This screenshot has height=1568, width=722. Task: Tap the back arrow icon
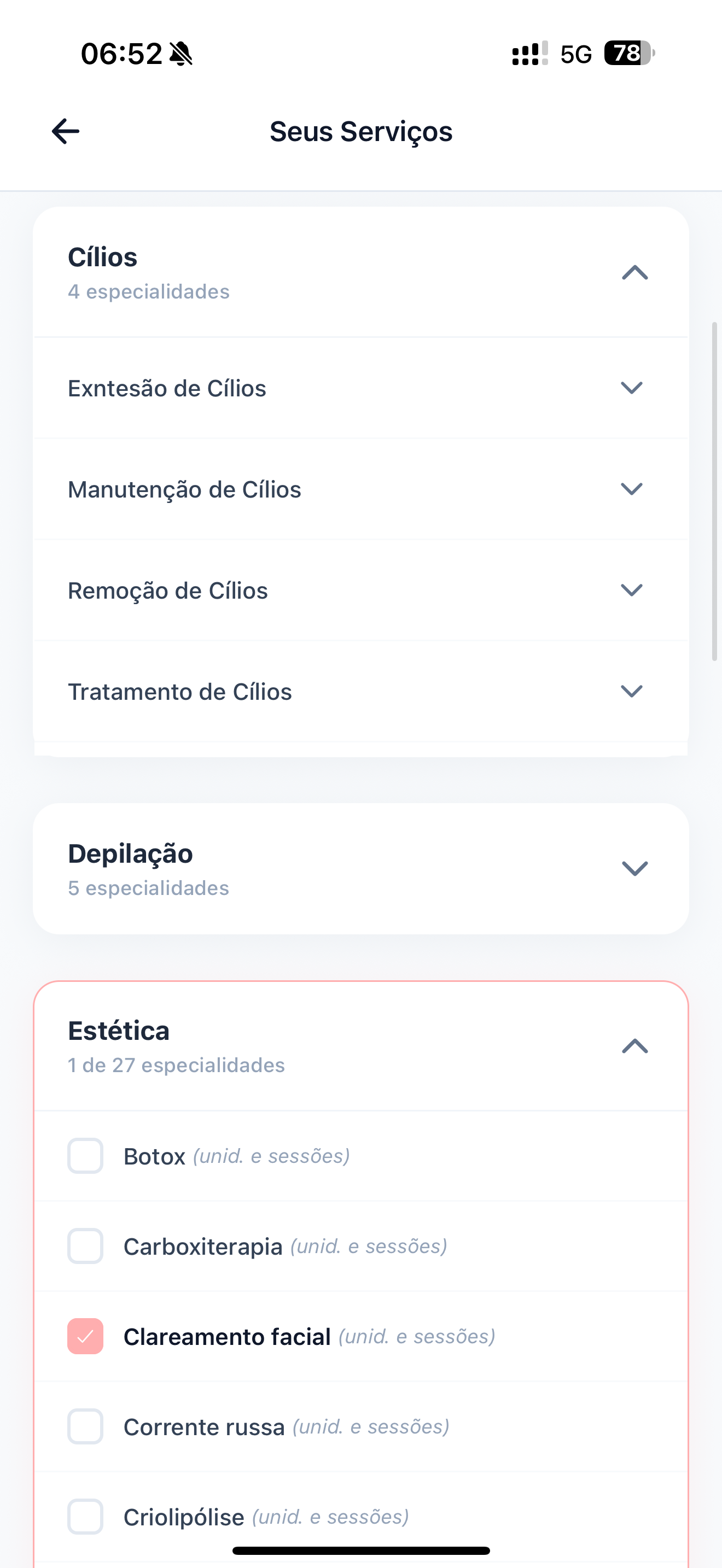click(66, 131)
